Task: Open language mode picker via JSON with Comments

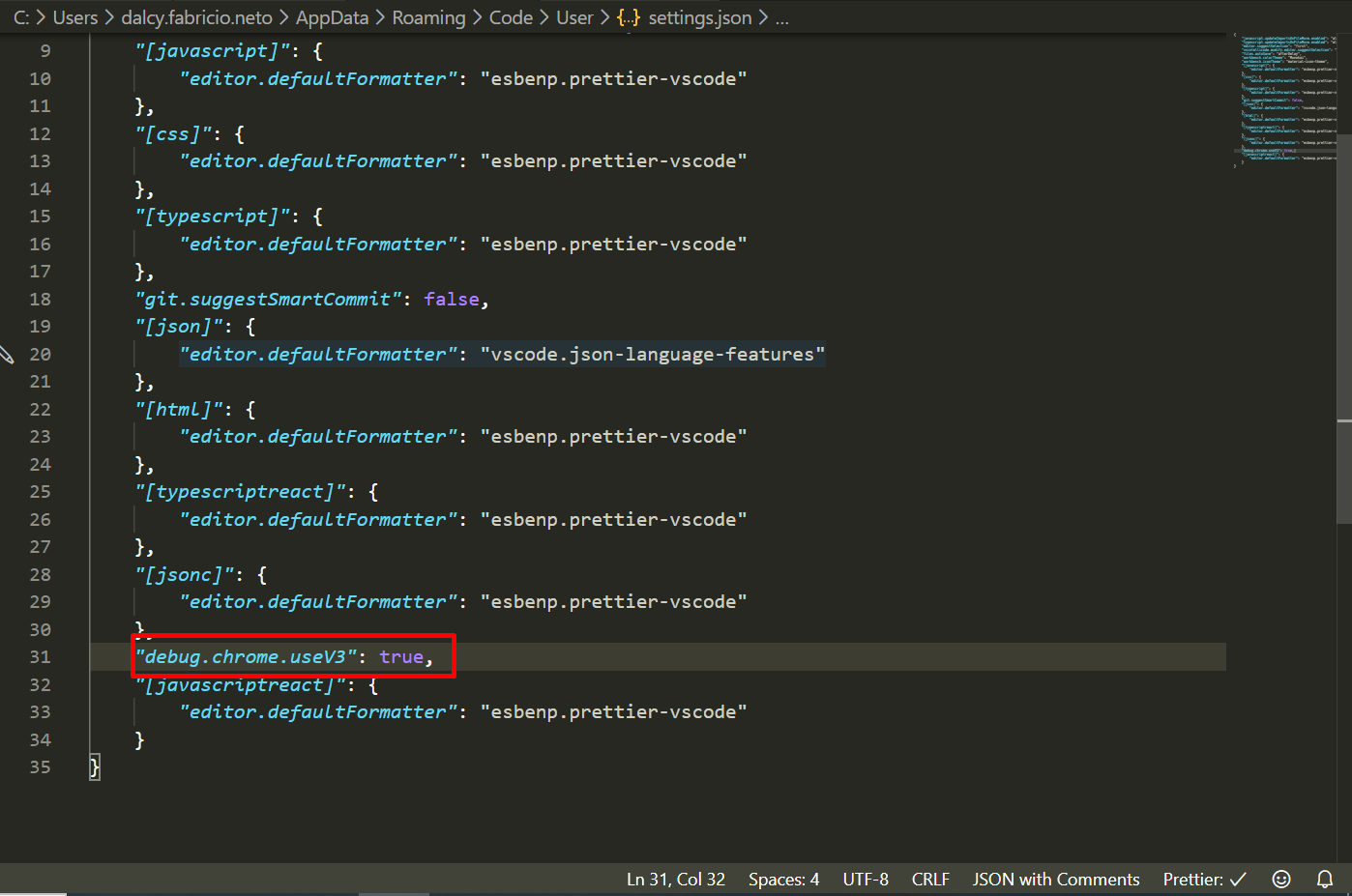Action: (x=1055, y=879)
